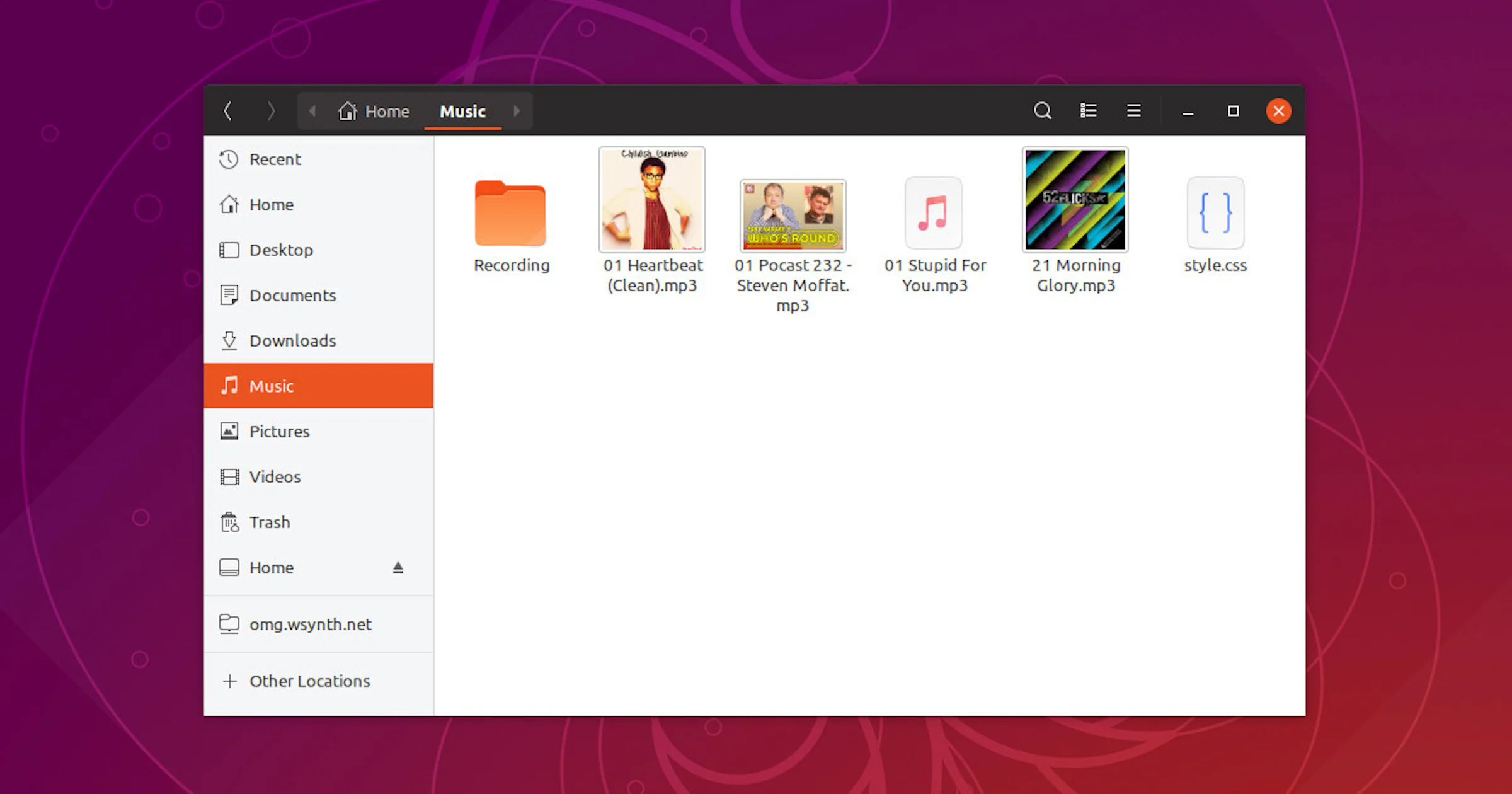Go back with the back arrow

point(228,111)
